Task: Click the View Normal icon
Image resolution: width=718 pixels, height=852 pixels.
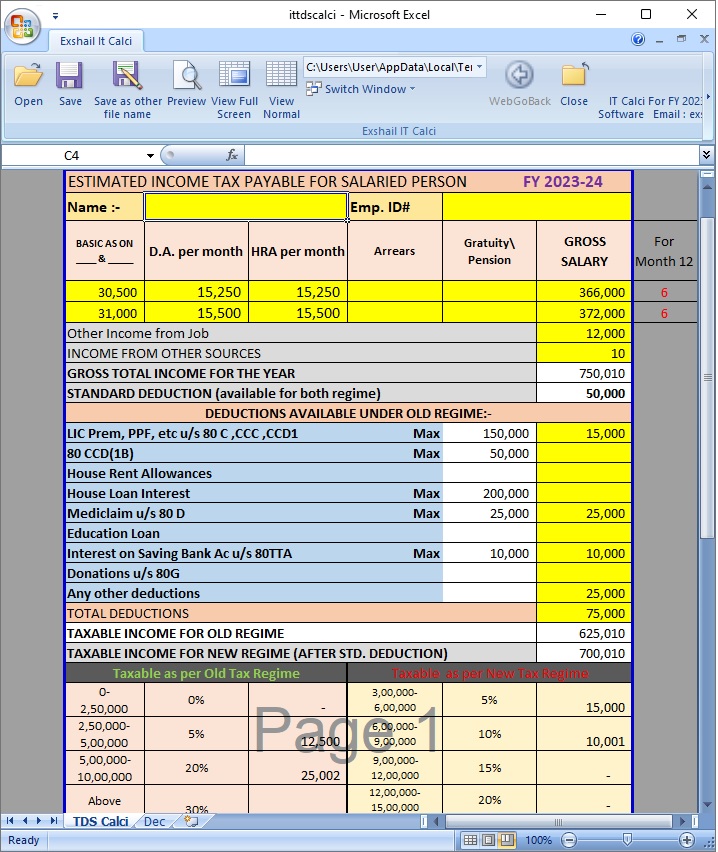Action: [x=281, y=77]
